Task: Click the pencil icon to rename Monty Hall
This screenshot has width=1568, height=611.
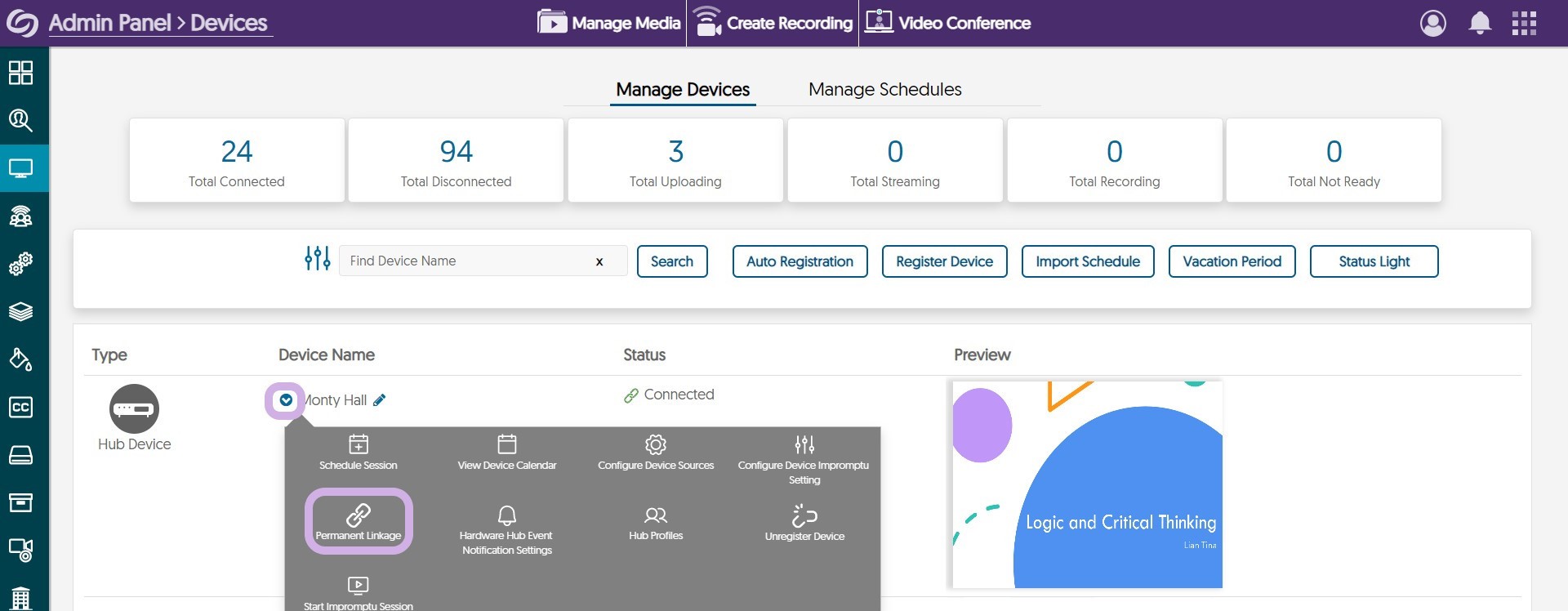Action: click(380, 400)
